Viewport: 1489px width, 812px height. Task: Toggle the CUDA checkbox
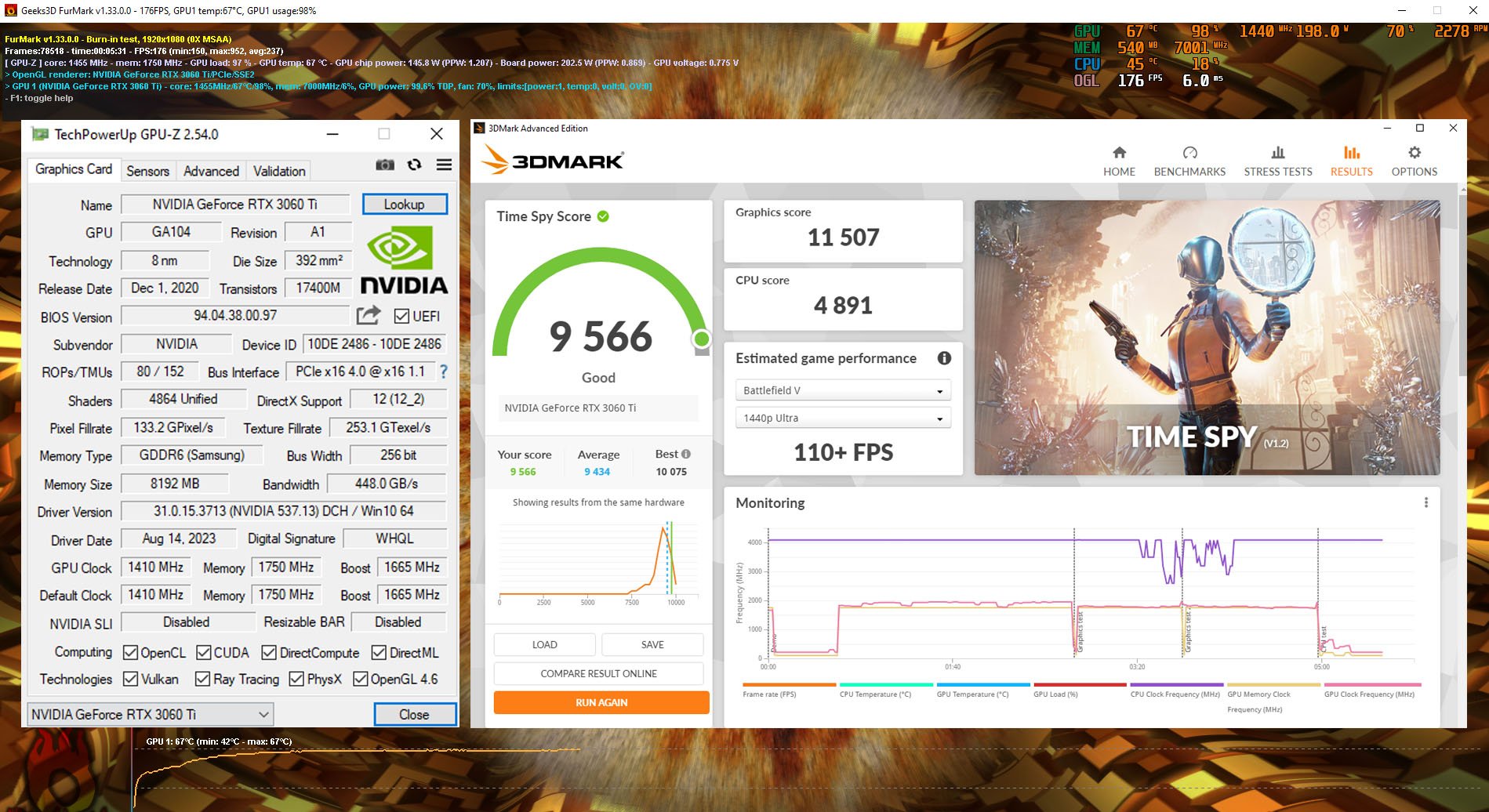click(203, 652)
